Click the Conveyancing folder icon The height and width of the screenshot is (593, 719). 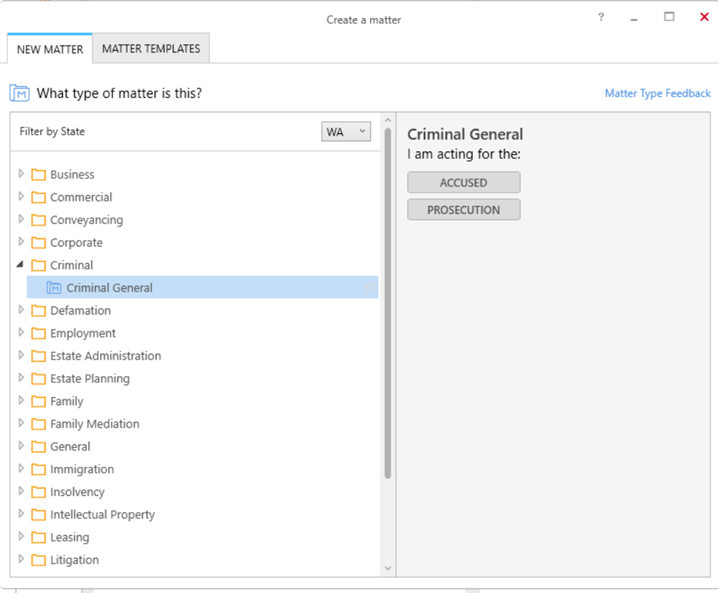(39, 220)
